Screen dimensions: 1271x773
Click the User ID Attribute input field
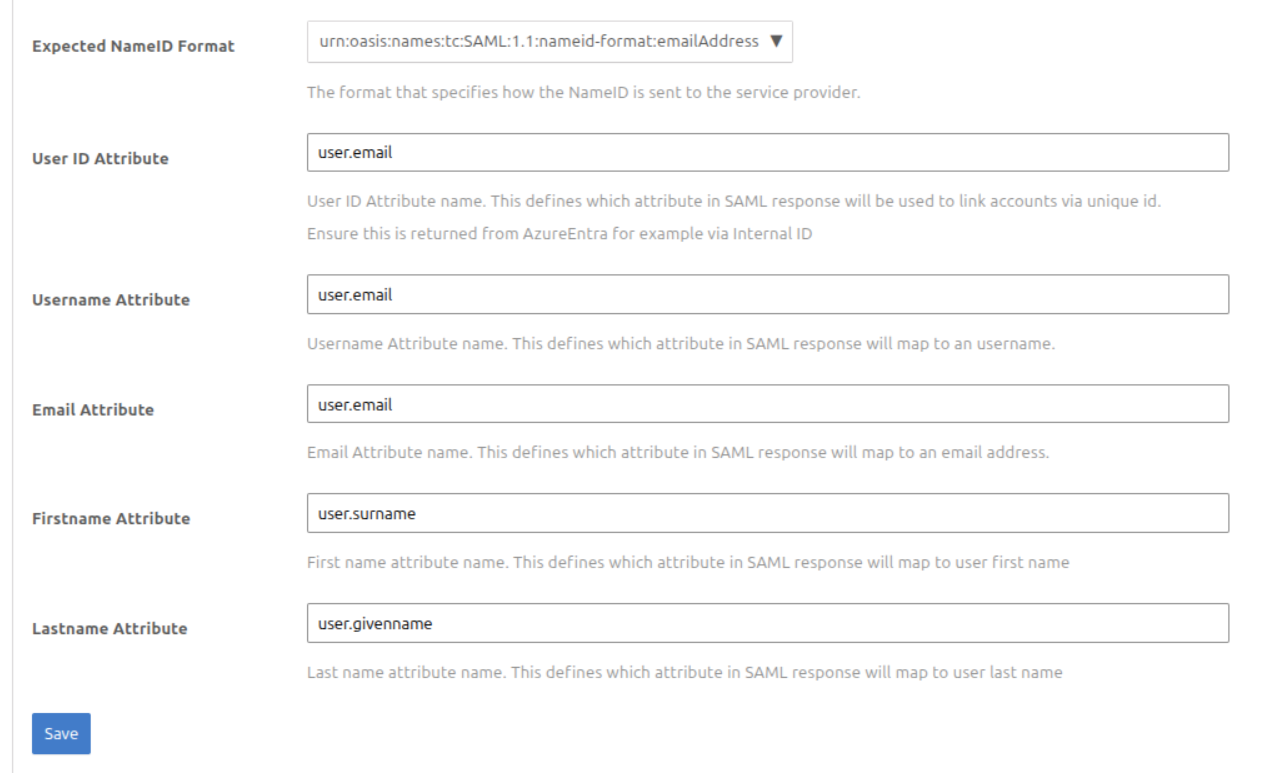(767, 153)
